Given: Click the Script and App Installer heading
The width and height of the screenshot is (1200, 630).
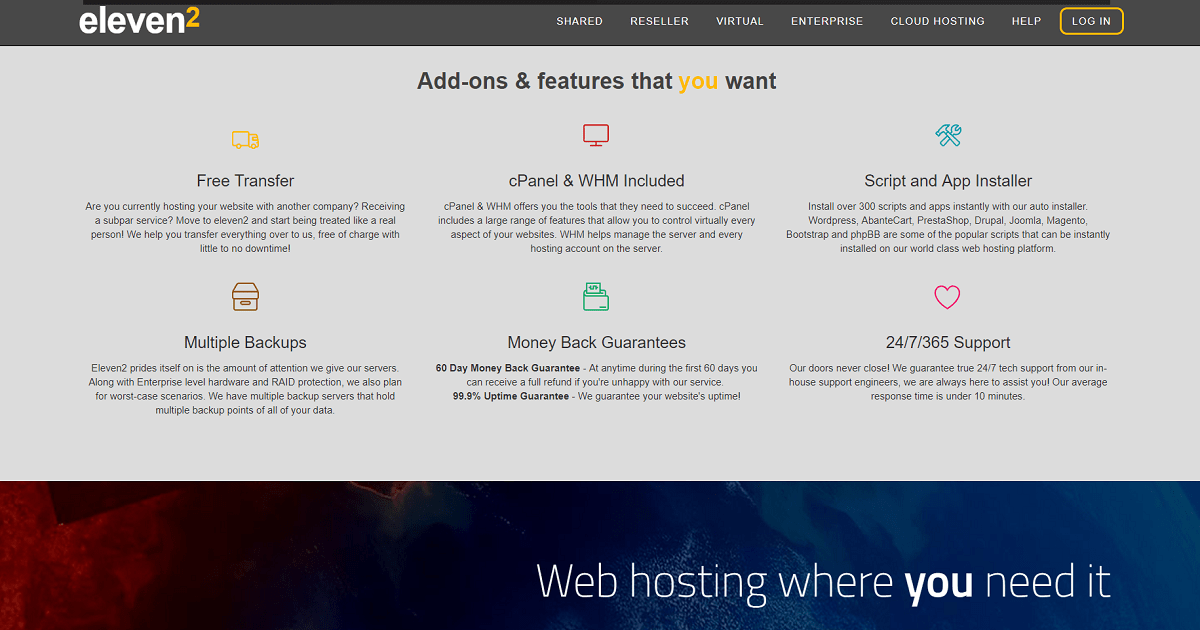Looking at the screenshot, I should (x=948, y=181).
